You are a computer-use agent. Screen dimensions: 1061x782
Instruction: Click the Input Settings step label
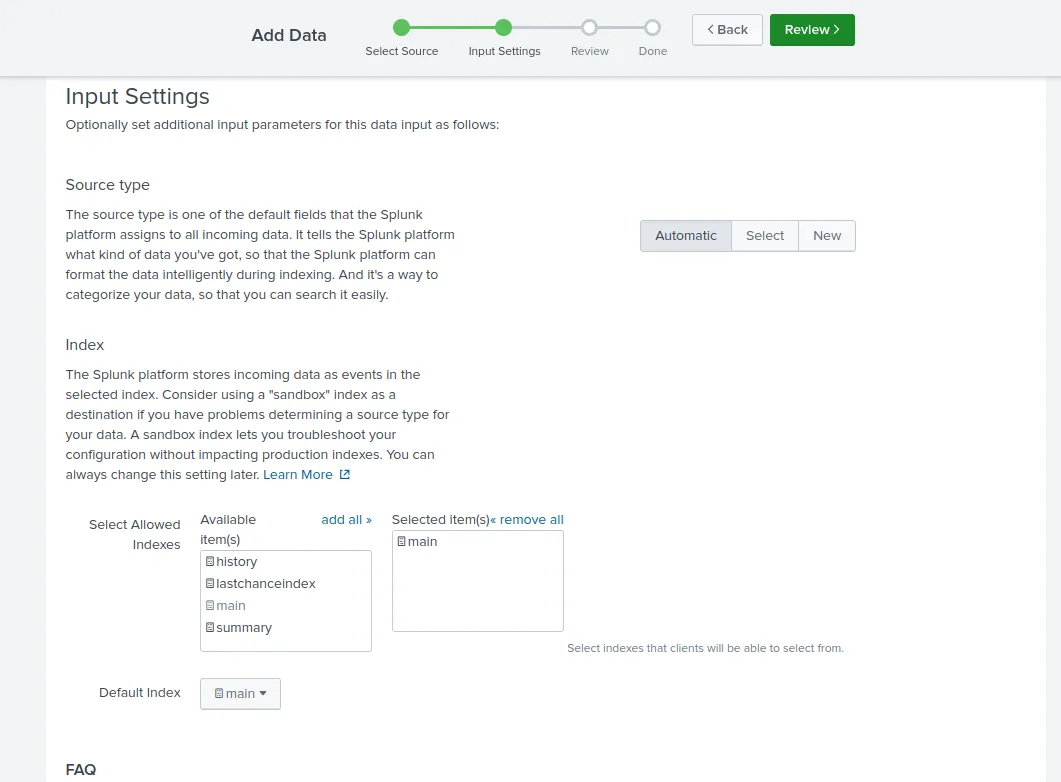[505, 51]
